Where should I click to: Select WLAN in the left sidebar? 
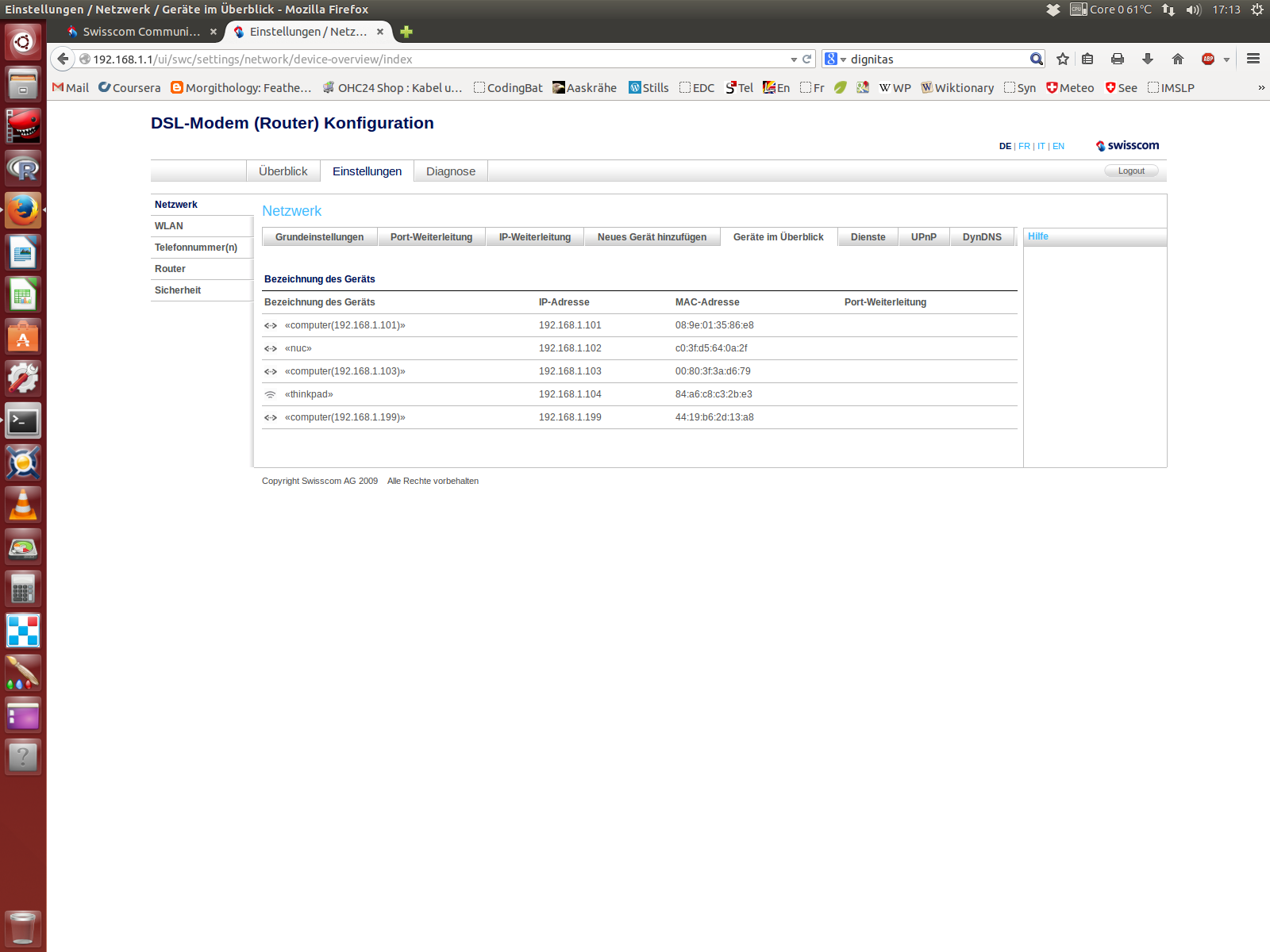[x=169, y=226]
